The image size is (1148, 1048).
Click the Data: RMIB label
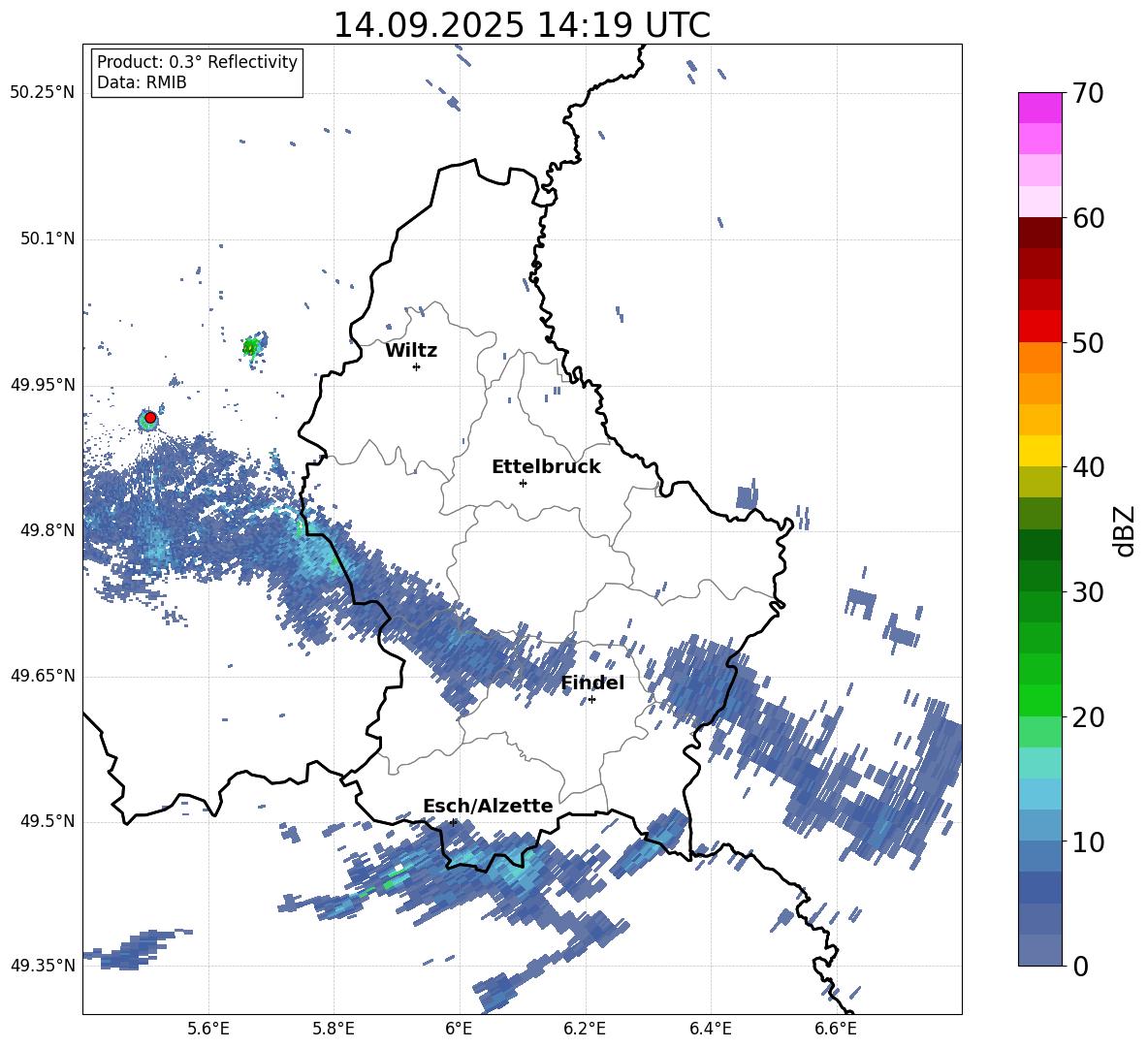(142, 82)
